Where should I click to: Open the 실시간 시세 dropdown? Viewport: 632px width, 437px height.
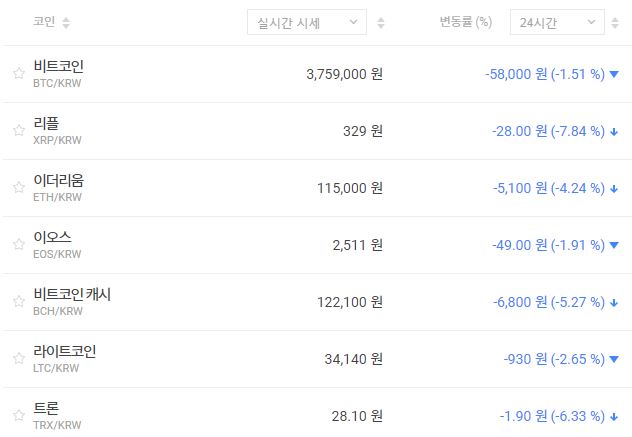click(x=306, y=22)
